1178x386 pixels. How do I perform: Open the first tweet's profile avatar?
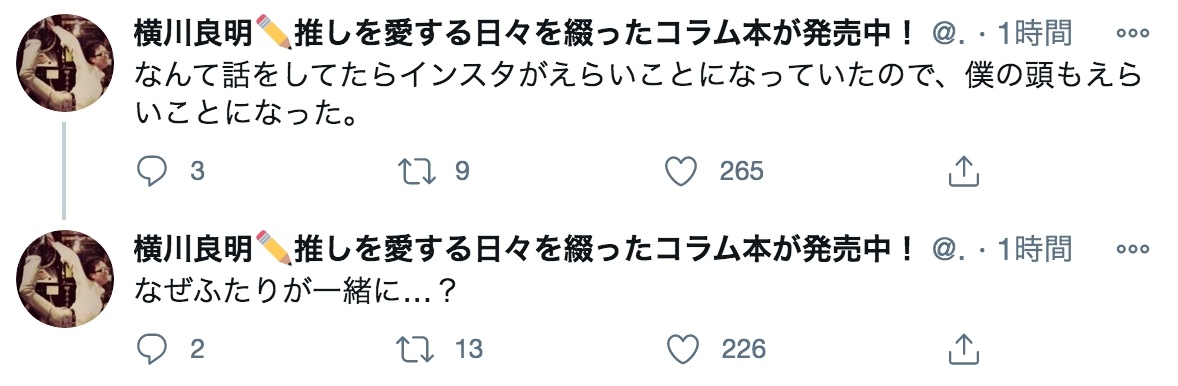point(65,63)
